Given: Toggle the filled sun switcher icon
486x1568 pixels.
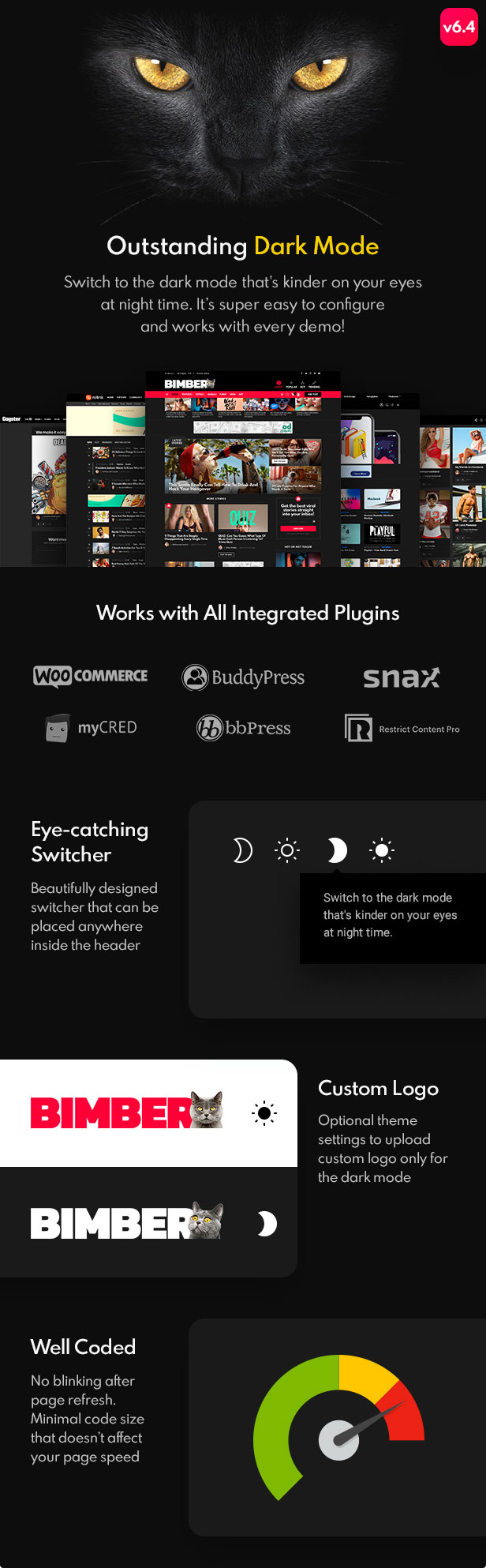Looking at the screenshot, I should (382, 850).
